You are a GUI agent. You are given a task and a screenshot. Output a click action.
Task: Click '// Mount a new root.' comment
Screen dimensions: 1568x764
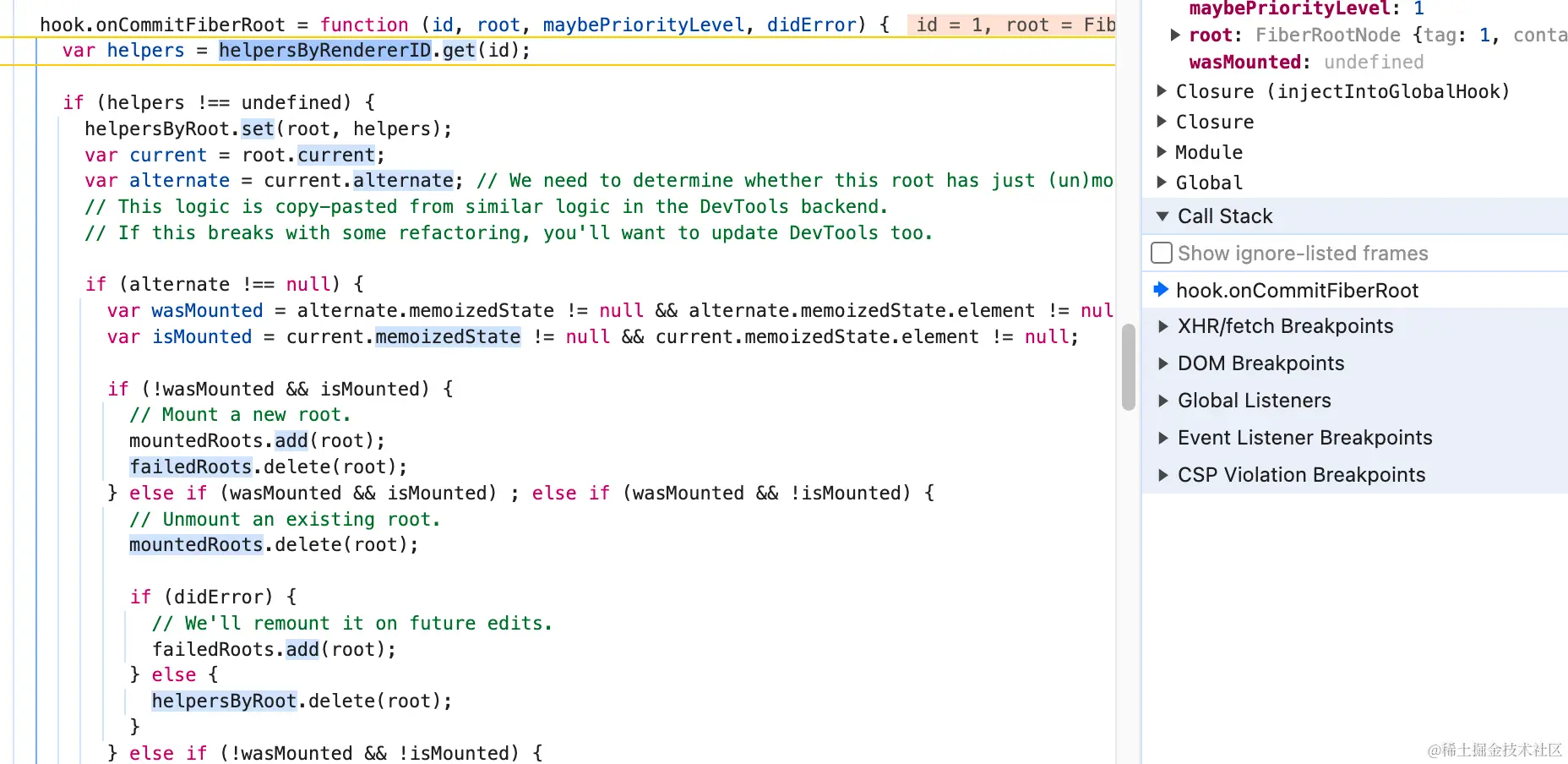(240, 415)
